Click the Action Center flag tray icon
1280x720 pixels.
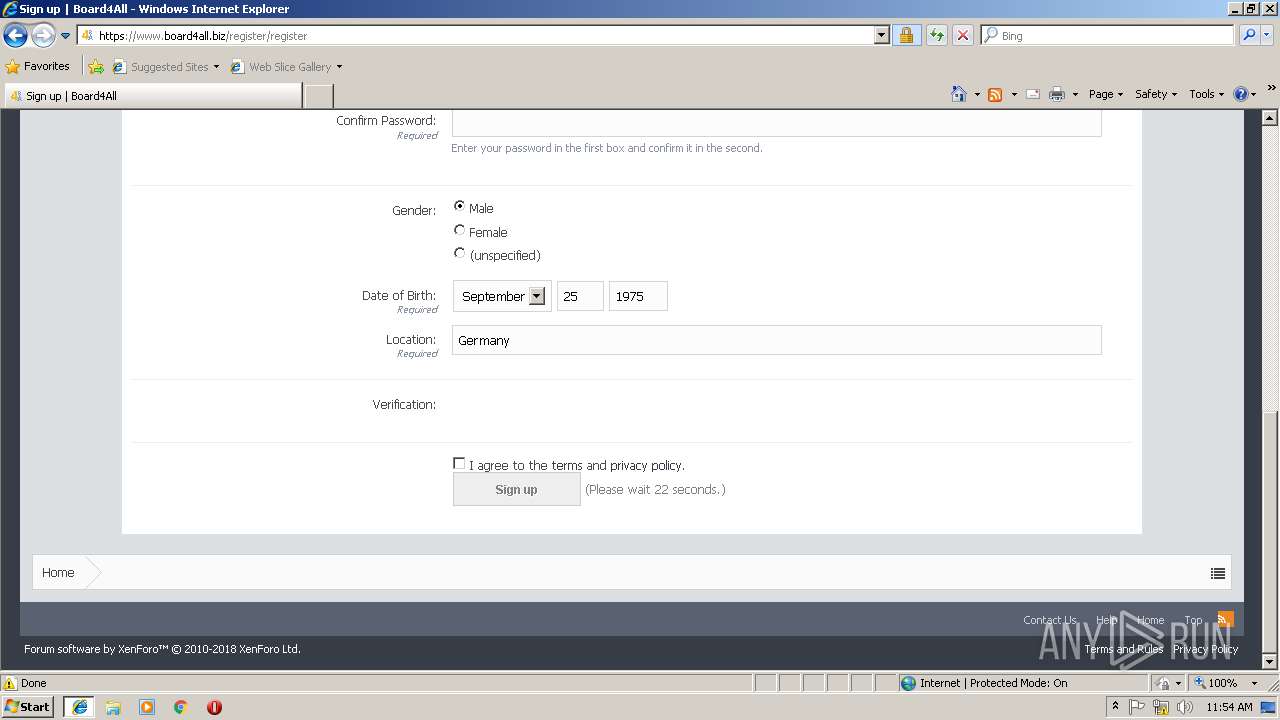[1138, 707]
